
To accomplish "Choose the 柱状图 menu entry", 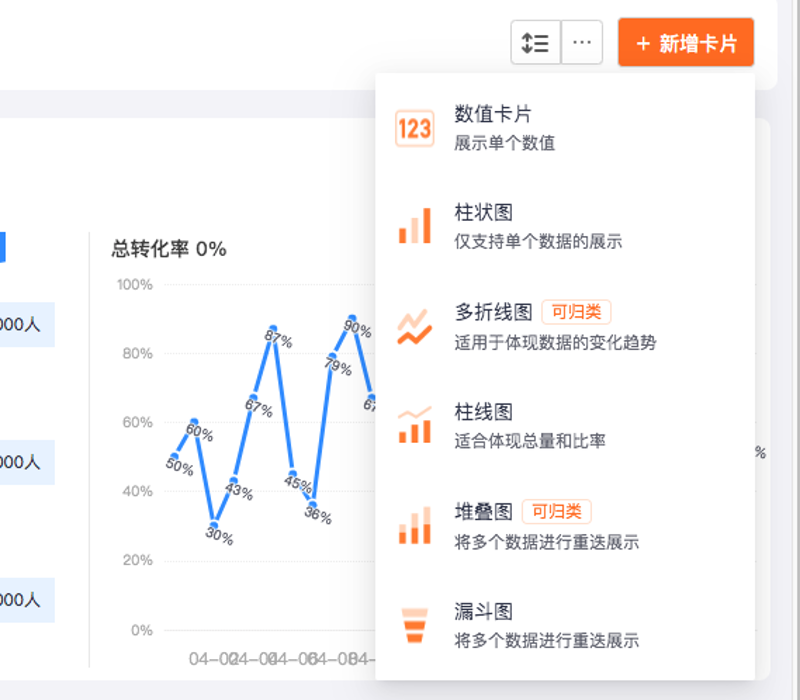I will [x=565, y=227].
